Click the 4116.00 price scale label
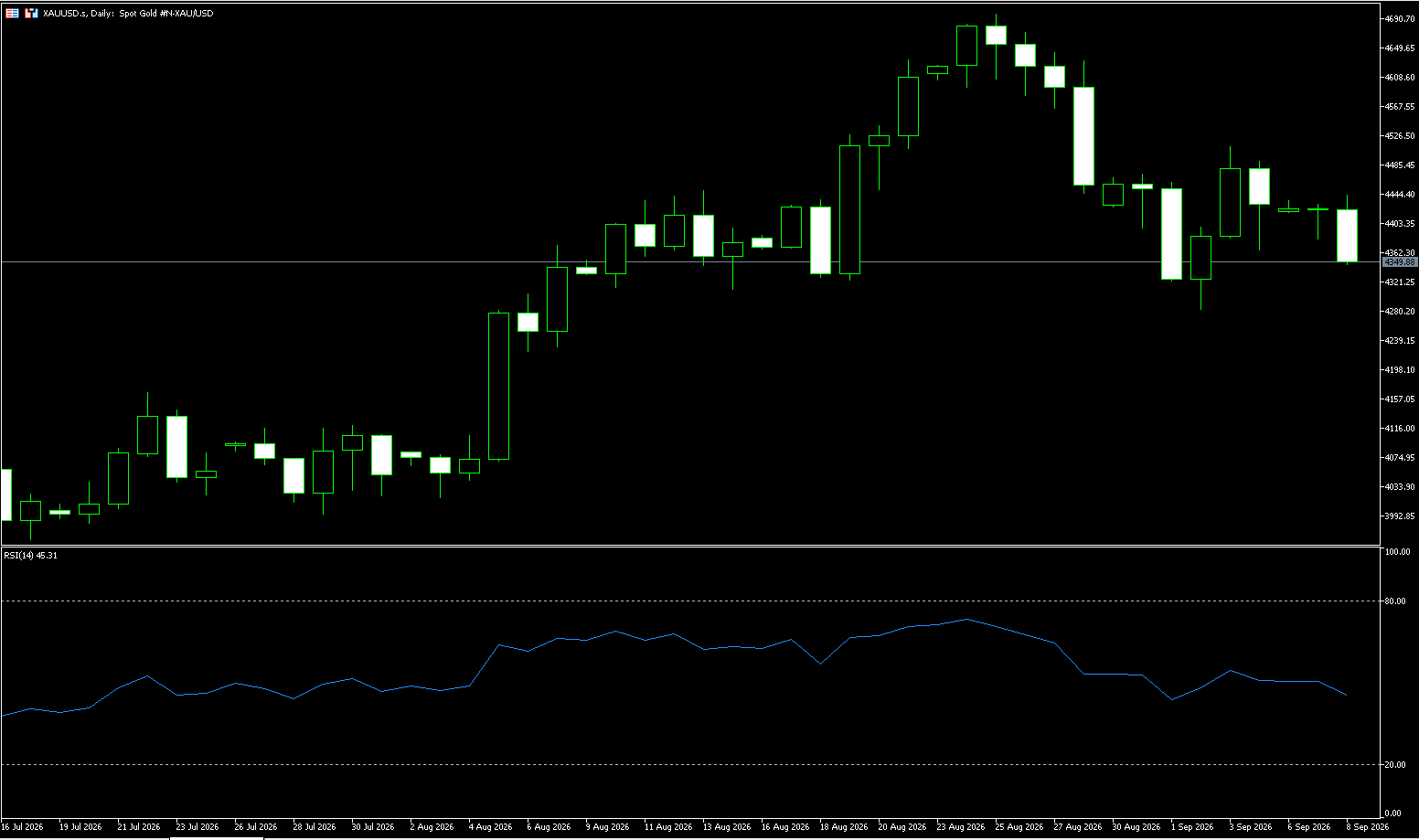This screenshot has height=840, width=1419. (1400, 429)
